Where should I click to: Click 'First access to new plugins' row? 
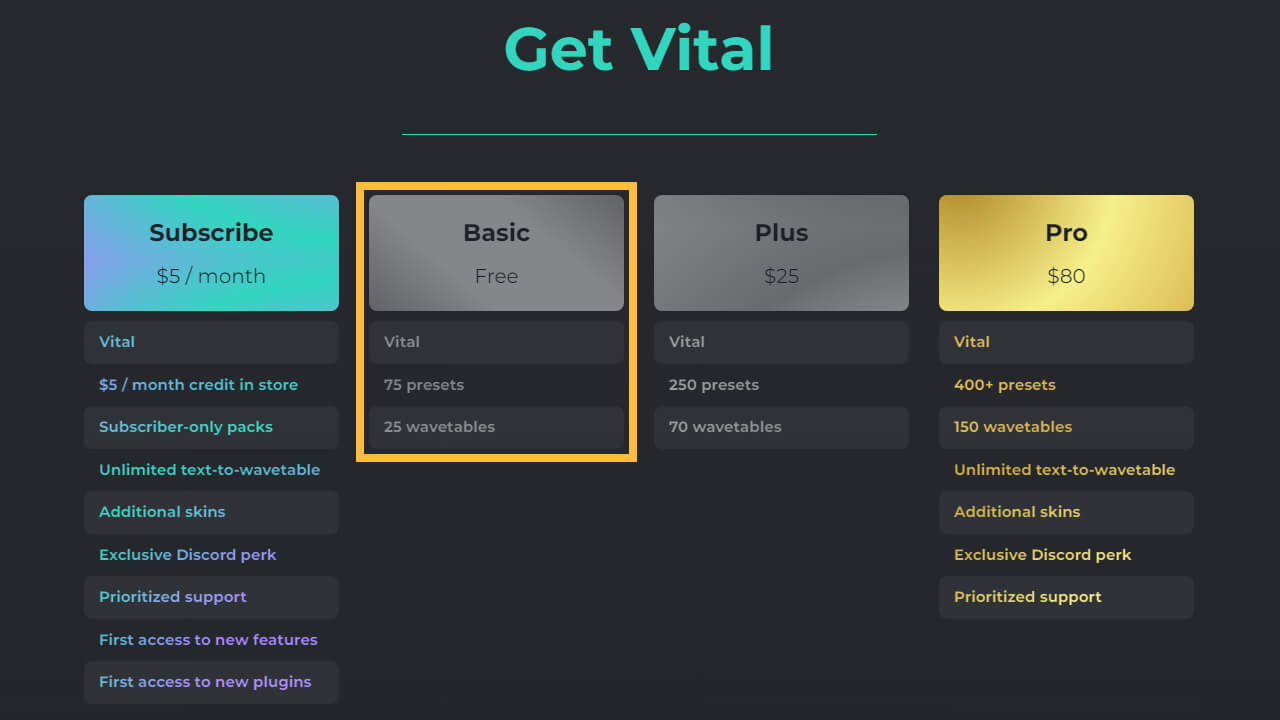(x=211, y=682)
